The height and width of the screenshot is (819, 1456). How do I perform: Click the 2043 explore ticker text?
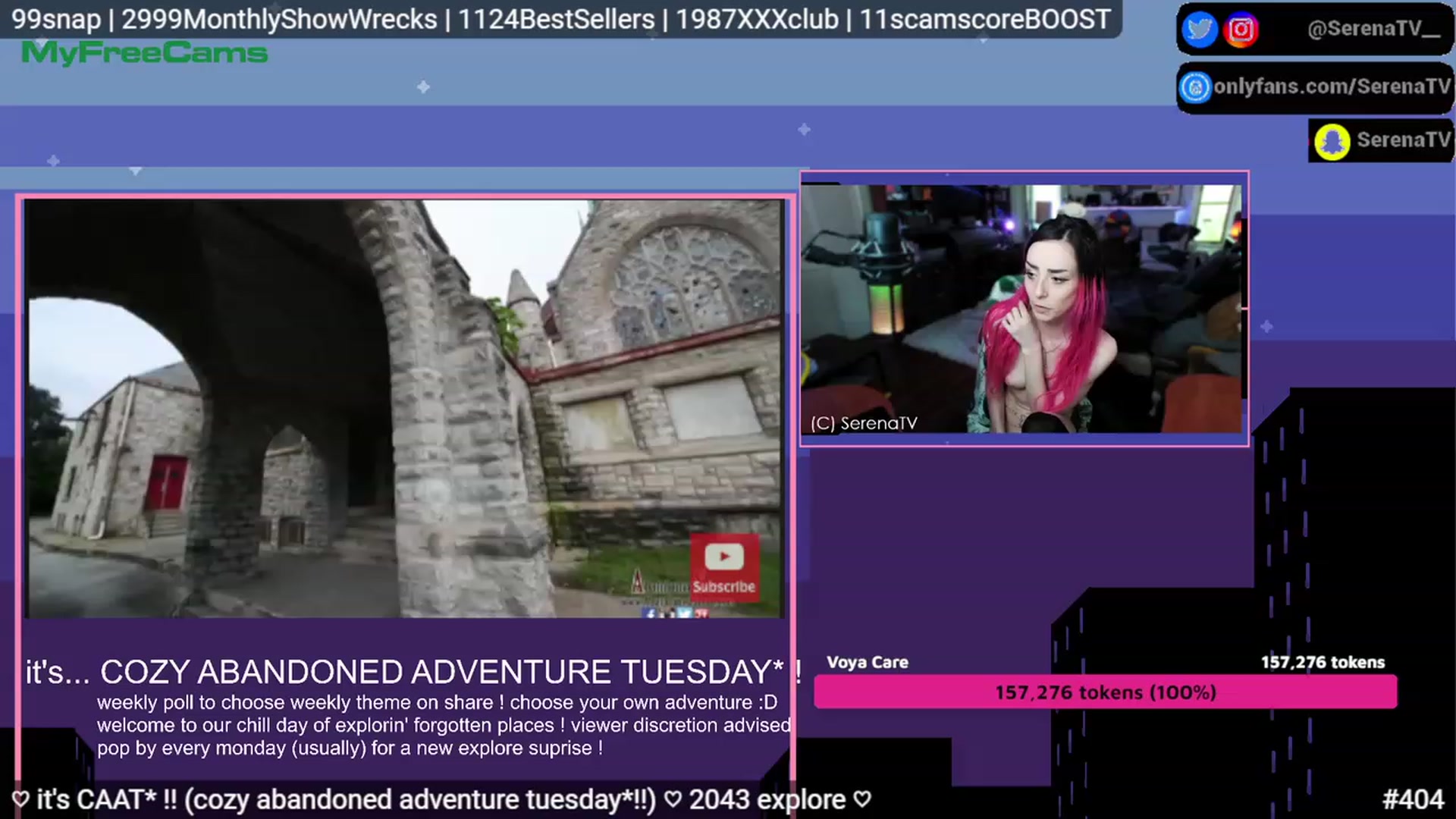767,799
